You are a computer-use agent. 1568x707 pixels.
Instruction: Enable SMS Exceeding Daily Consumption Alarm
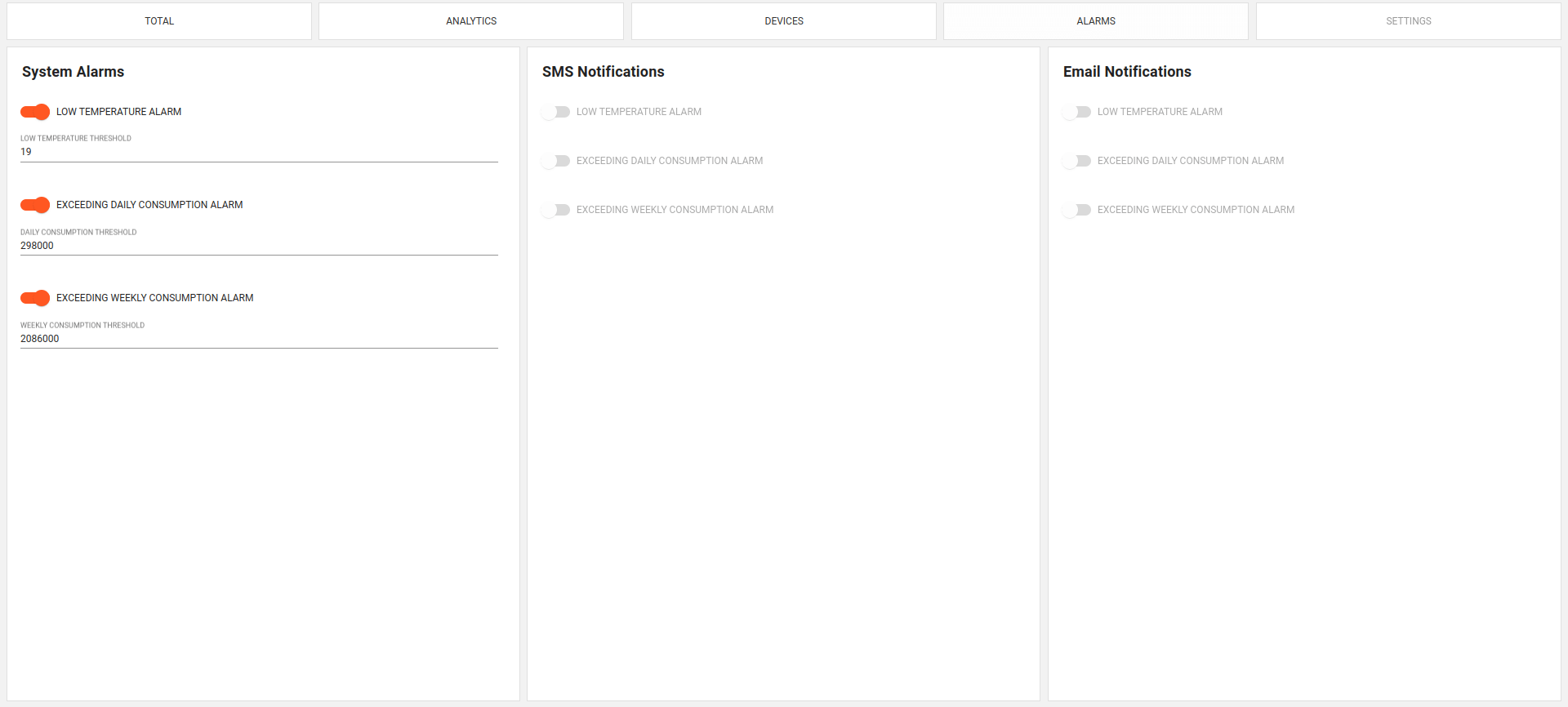pyautogui.click(x=555, y=161)
